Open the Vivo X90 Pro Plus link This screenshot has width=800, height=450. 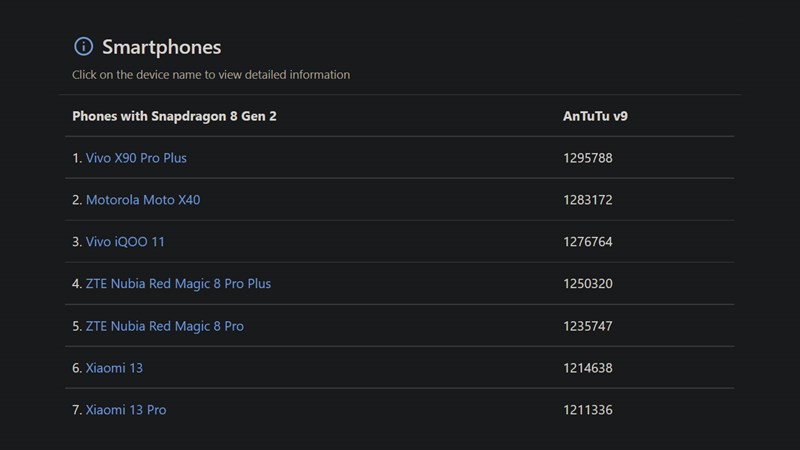(x=136, y=158)
